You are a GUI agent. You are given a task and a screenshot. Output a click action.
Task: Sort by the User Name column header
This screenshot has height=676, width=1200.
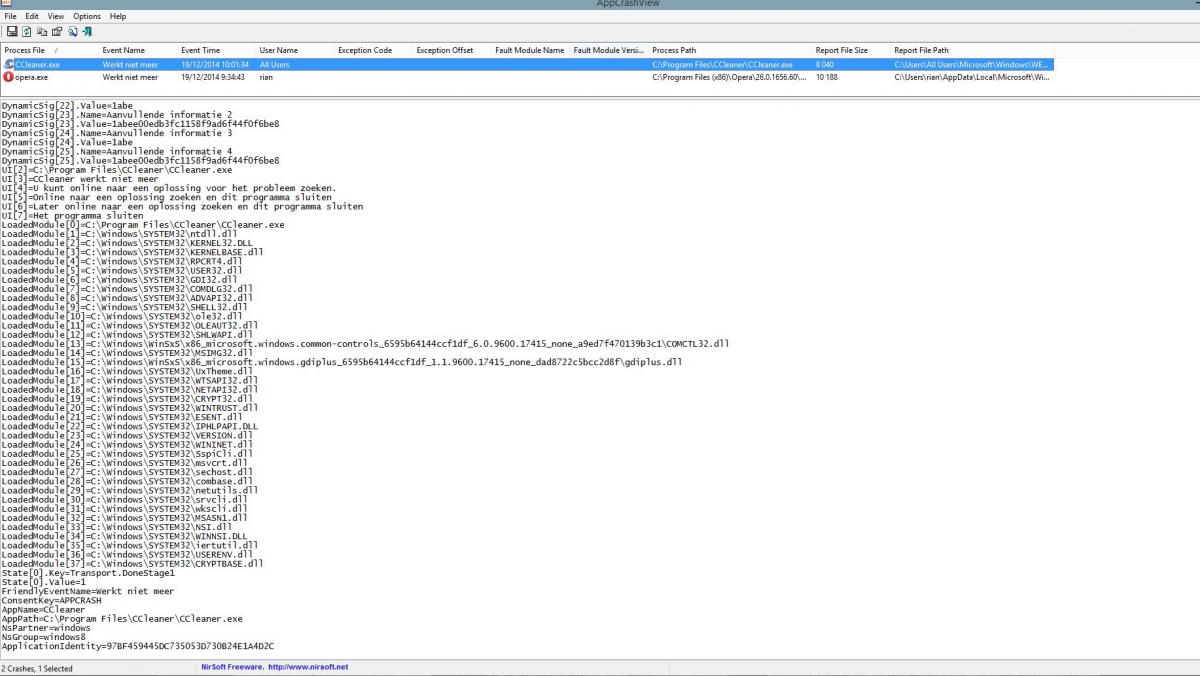(x=295, y=50)
